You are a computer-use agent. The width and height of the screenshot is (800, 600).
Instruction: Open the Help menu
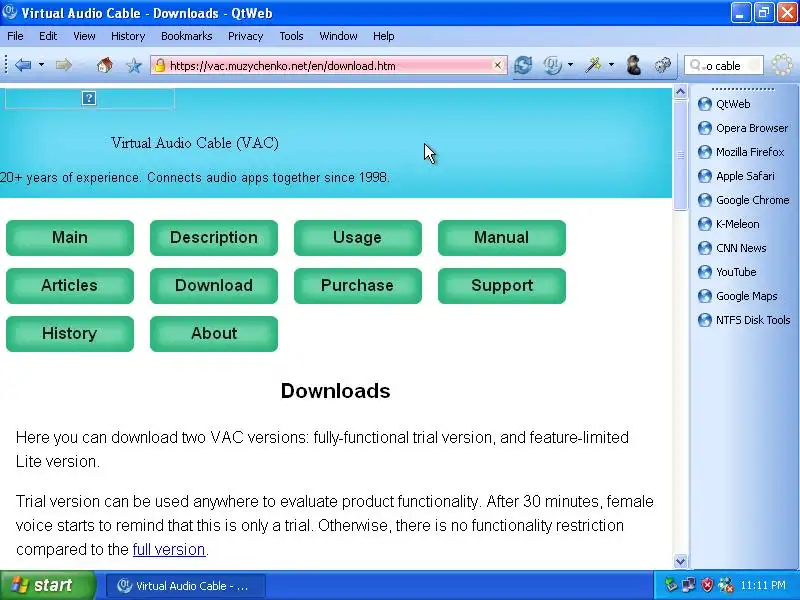(384, 36)
